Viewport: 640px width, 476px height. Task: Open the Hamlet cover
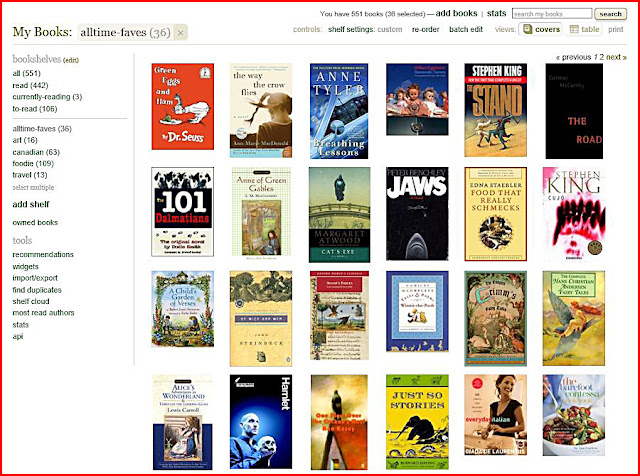pos(261,422)
